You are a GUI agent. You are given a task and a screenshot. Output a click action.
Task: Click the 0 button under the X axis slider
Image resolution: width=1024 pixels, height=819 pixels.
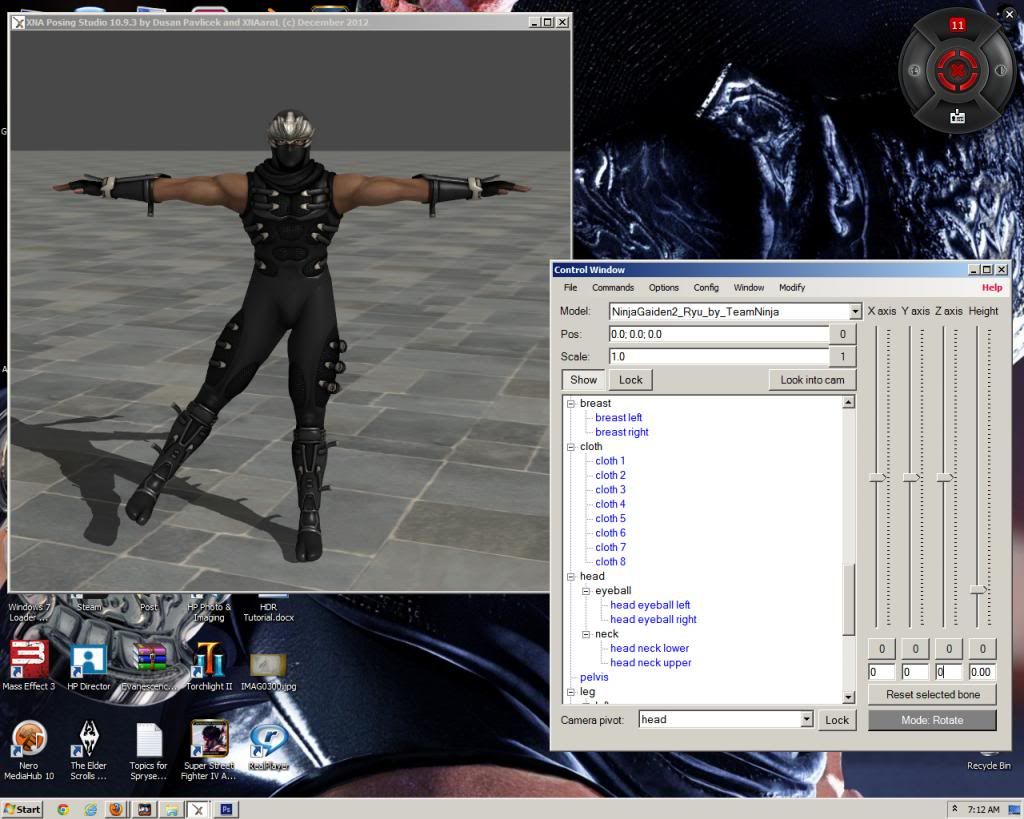point(881,649)
